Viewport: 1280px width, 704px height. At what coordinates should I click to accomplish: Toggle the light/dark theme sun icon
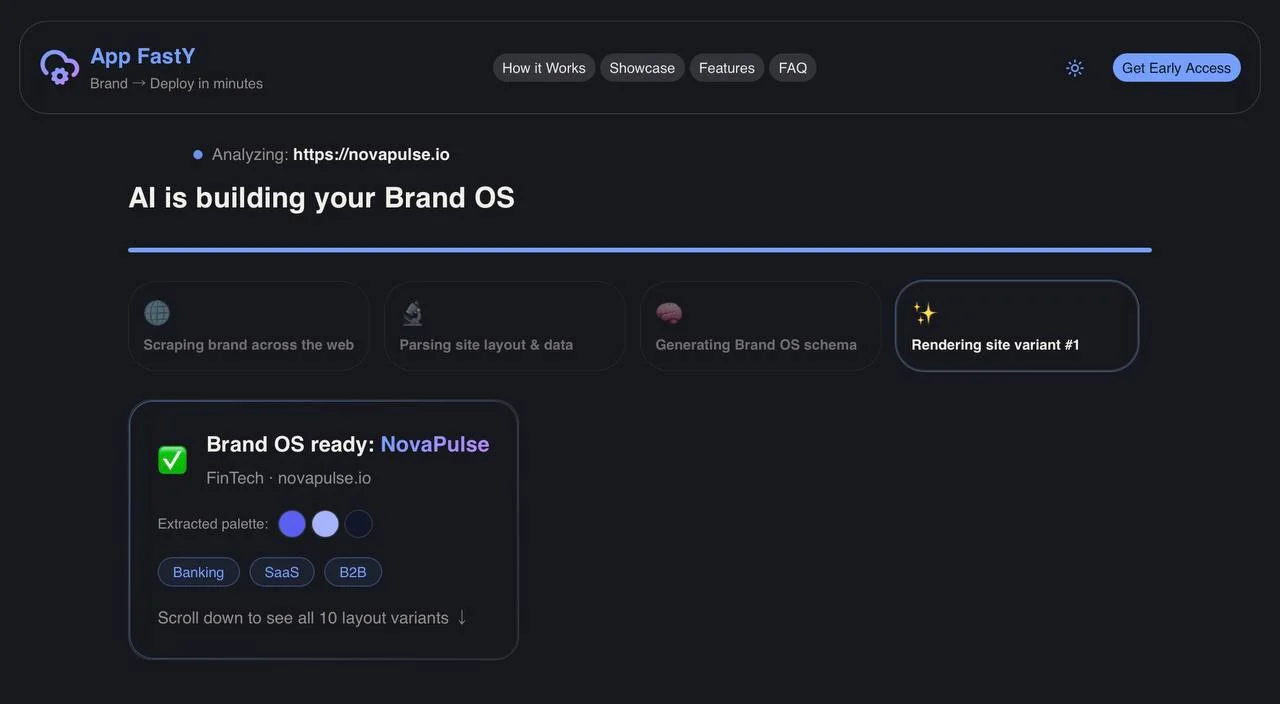(x=1075, y=68)
